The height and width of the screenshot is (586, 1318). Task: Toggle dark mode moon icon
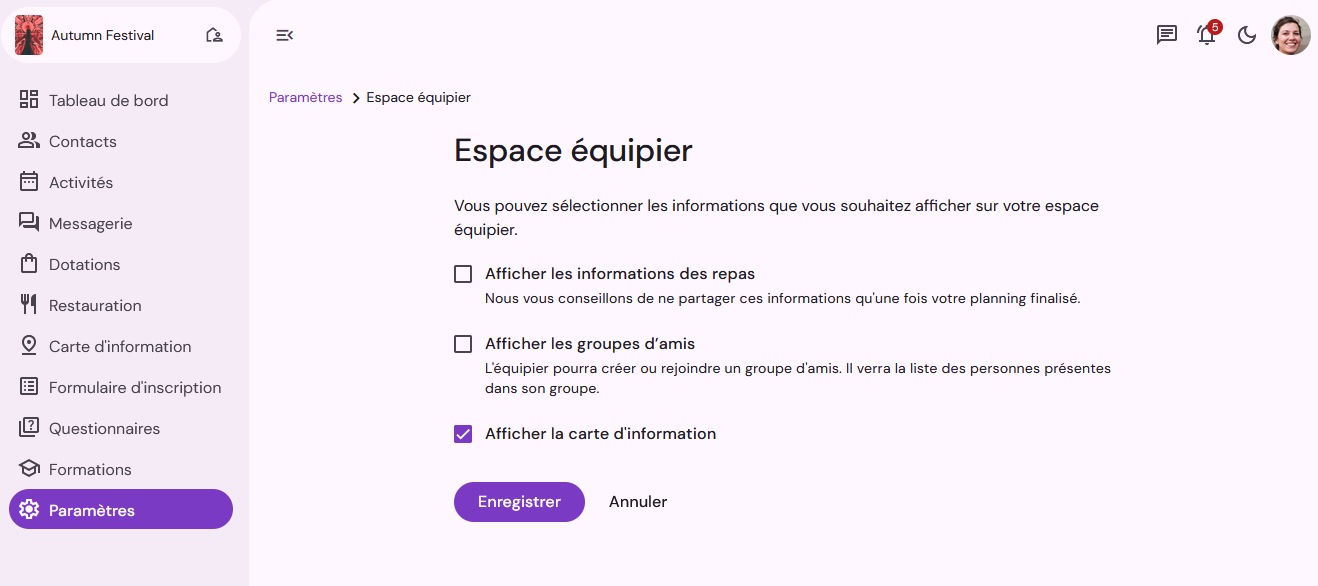1247,35
